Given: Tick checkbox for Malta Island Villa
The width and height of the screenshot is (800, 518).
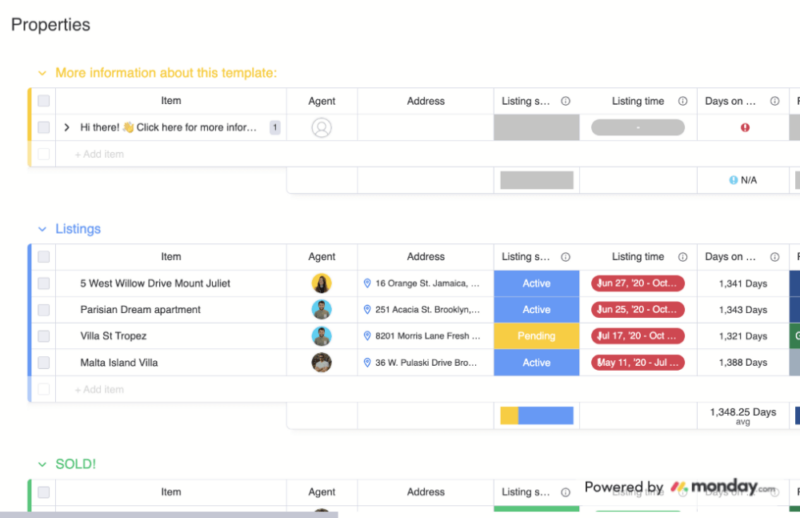Looking at the screenshot, I should pyautogui.click(x=44, y=362).
